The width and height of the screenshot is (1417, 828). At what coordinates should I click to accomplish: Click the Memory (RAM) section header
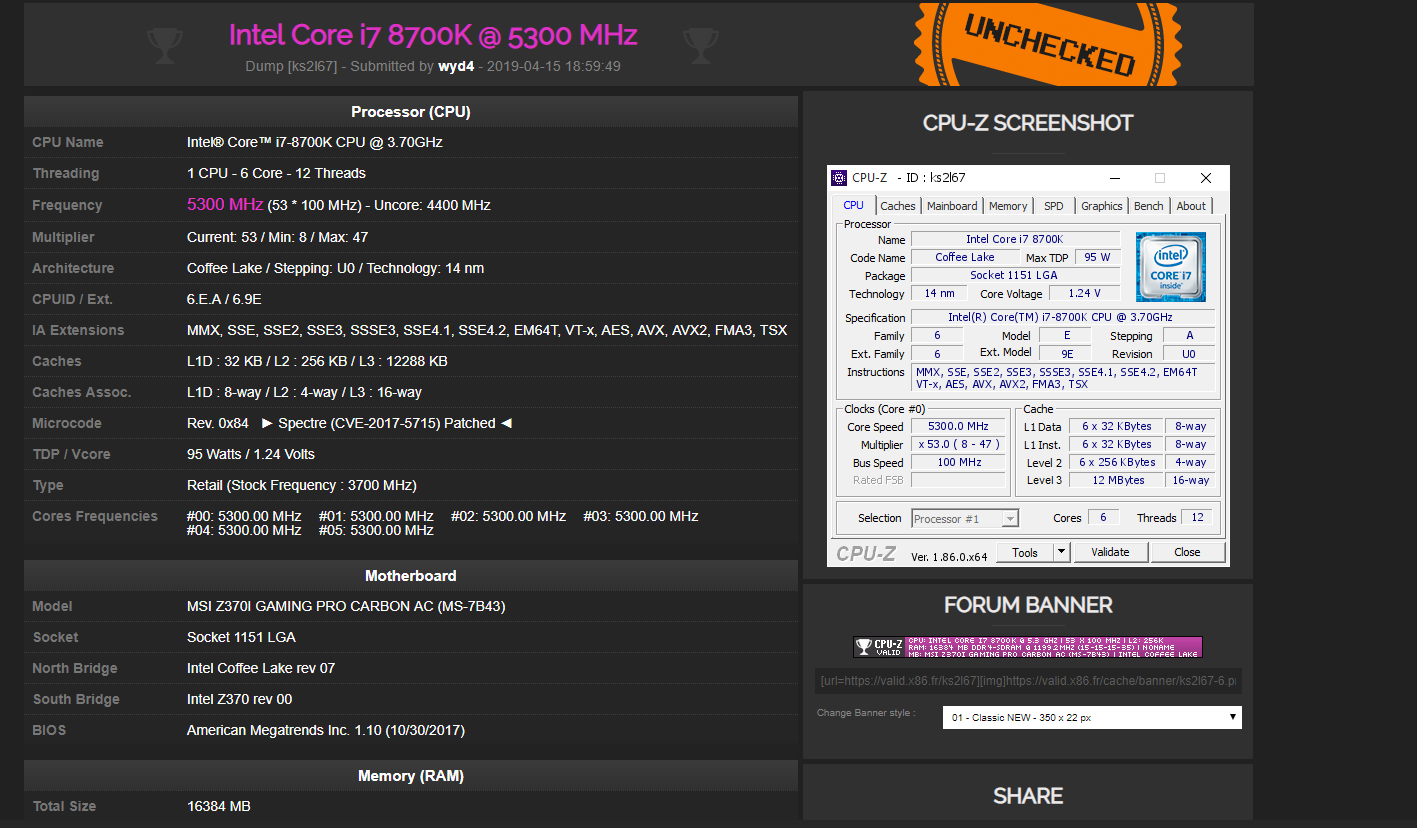(x=411, y=776)
